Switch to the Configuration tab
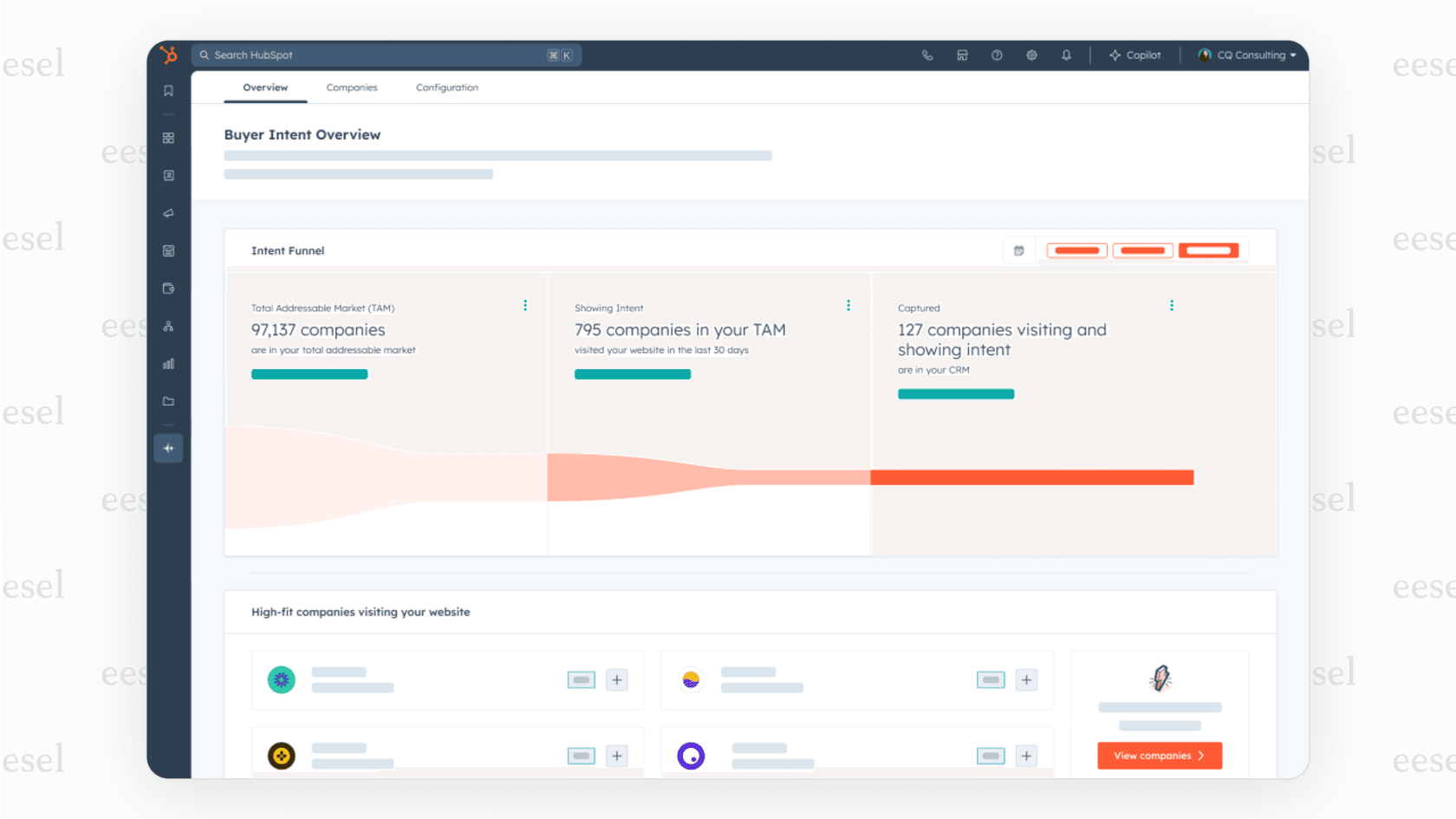1456x819 pixels. point(447,87)
